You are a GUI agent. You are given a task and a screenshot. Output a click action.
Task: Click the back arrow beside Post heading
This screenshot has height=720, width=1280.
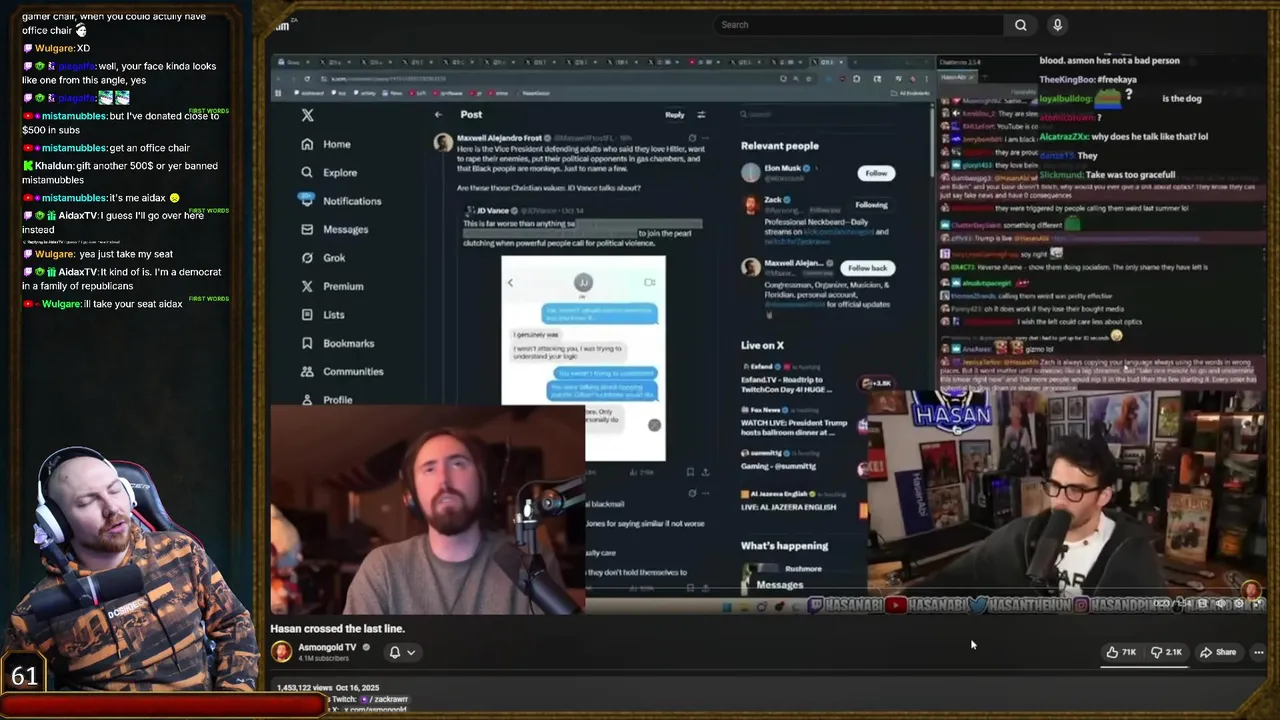coord(438,115)
